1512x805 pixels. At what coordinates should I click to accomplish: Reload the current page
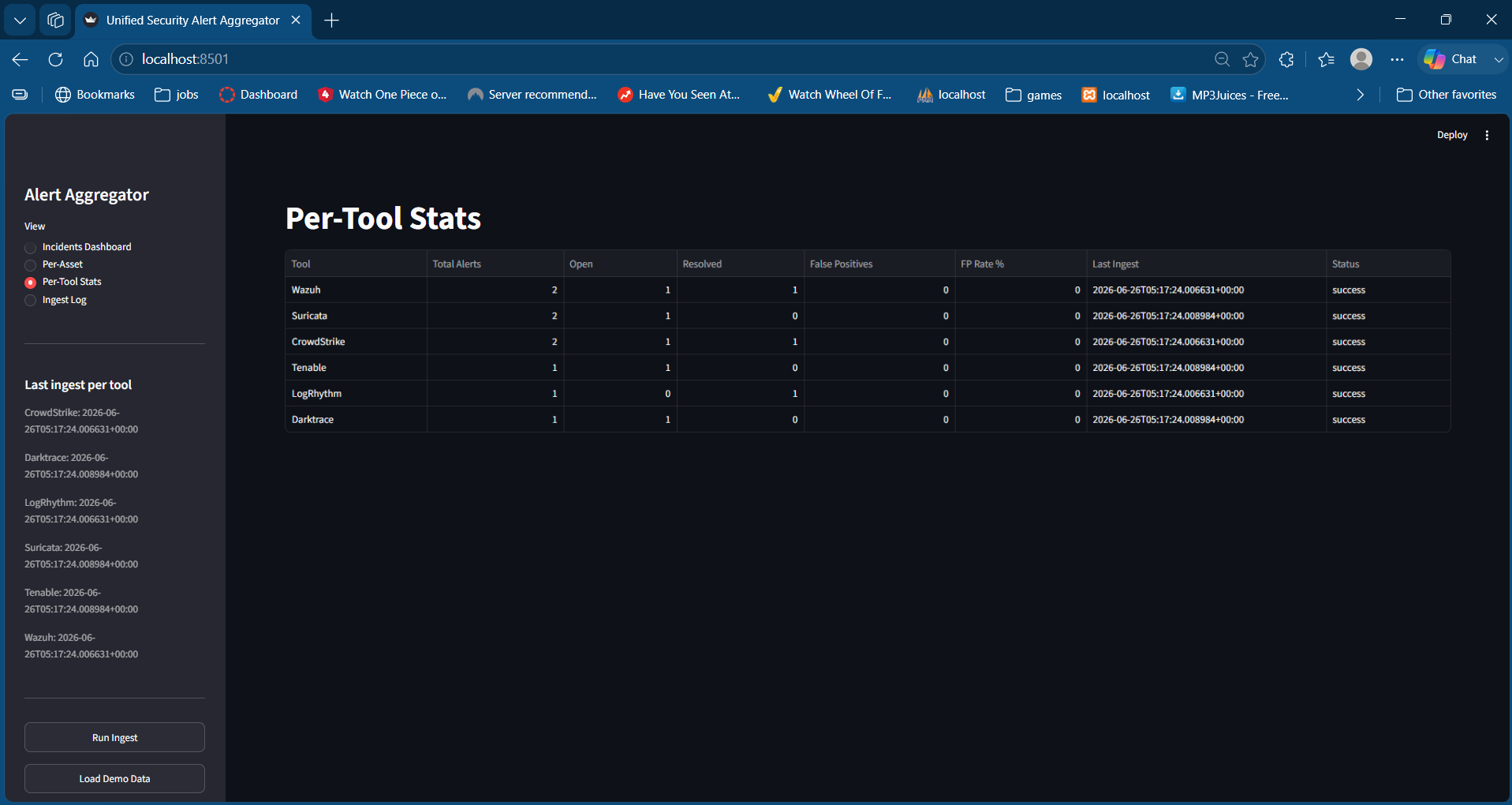(55, 59)
